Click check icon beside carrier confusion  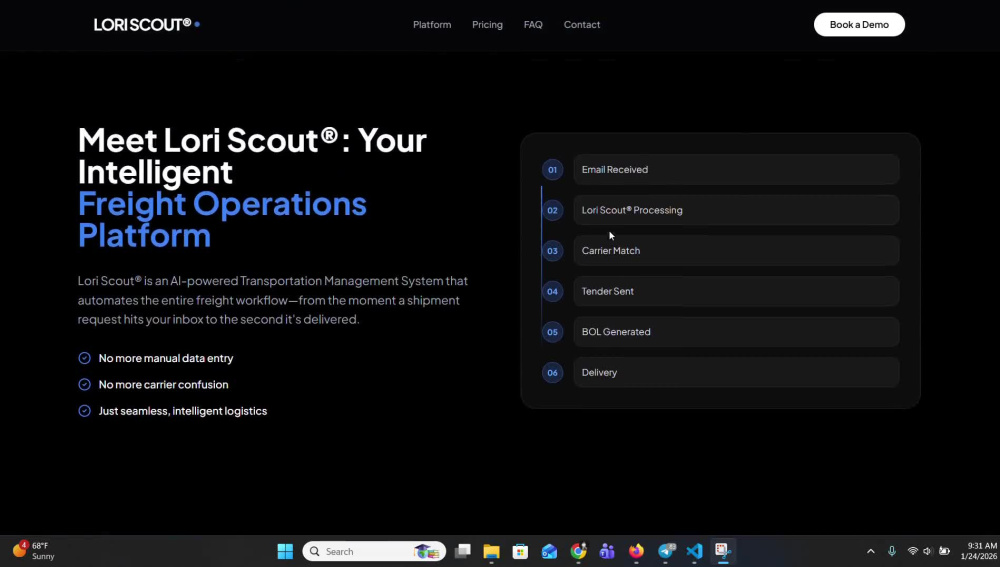pos(84,384)
